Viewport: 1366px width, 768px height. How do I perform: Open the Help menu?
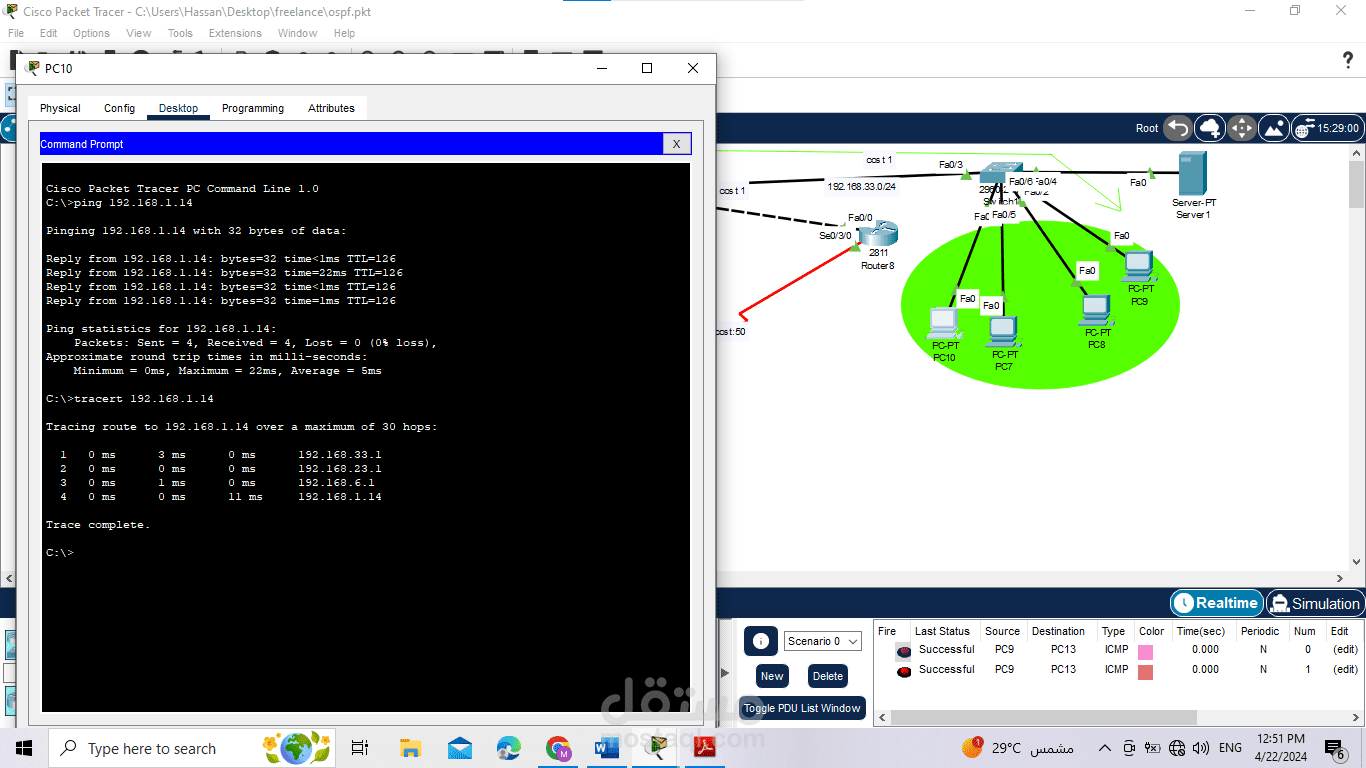point(344,33)
